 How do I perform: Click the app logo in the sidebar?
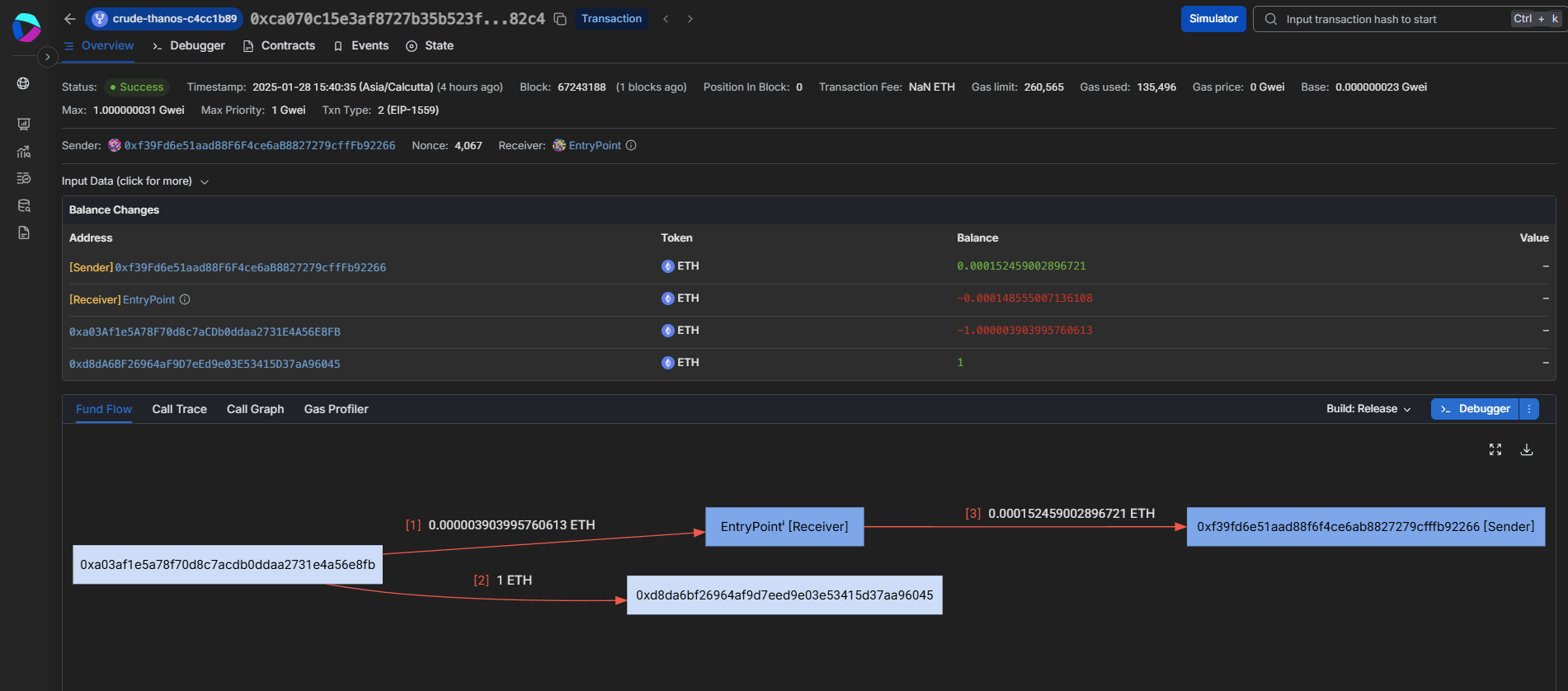point(26,27)
